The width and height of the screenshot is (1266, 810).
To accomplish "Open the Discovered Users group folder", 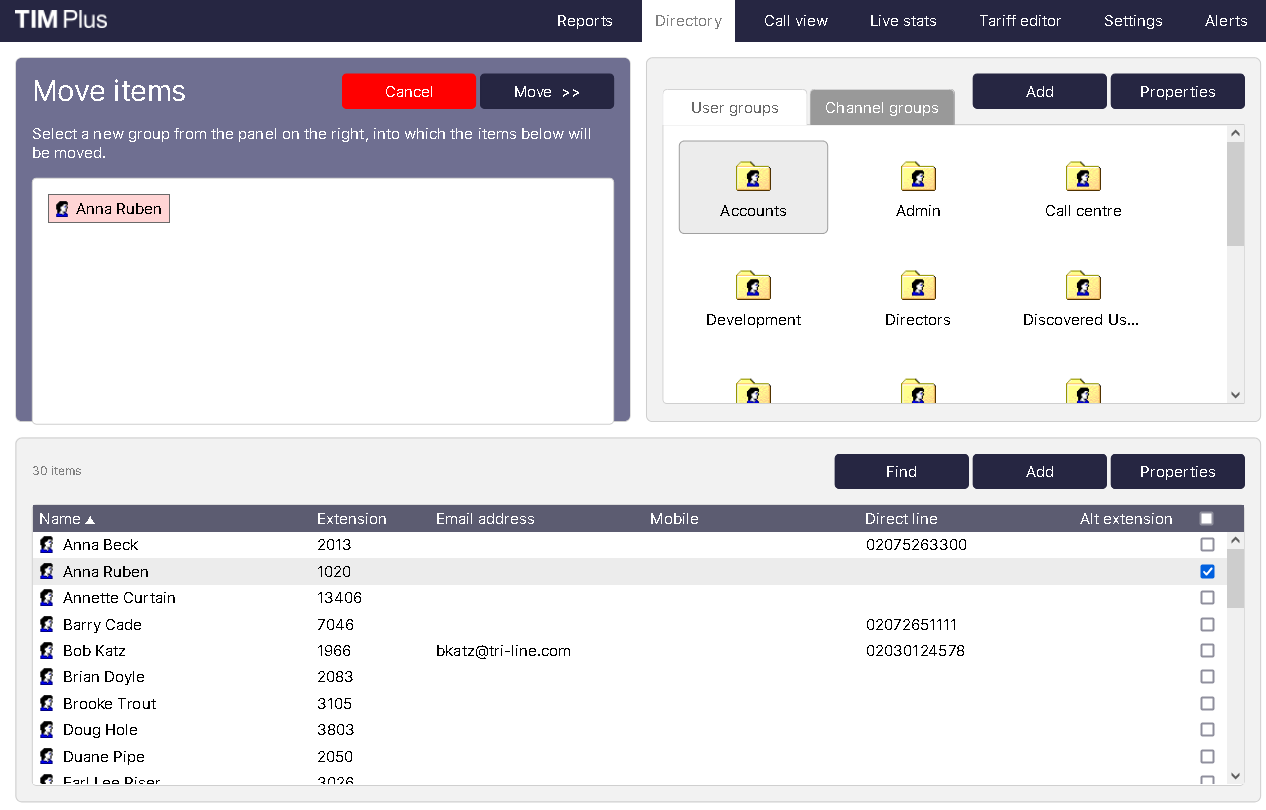I will pyautogui.click(x=1083, y=297).
